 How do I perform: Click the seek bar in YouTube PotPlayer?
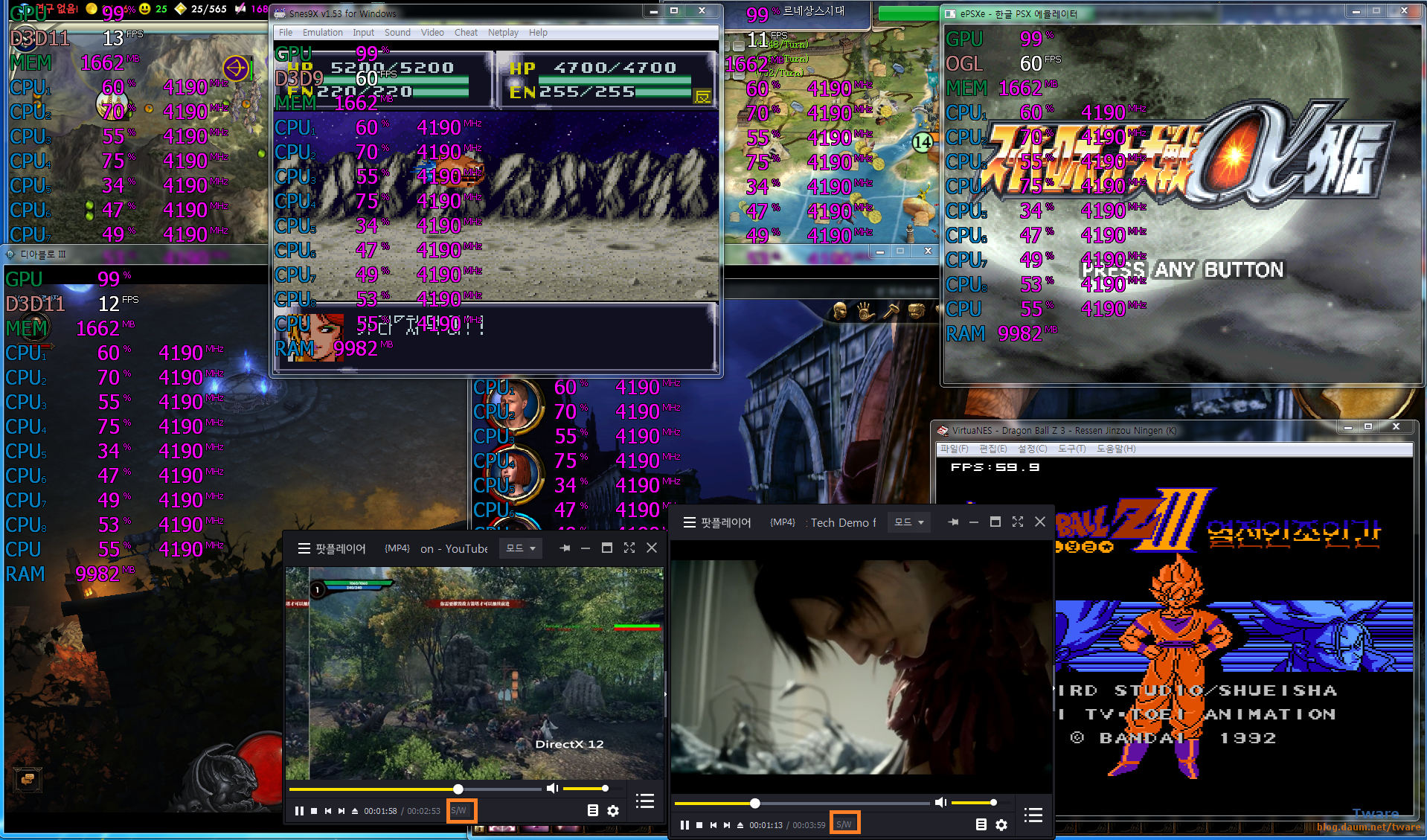click(x=415, y=789)
